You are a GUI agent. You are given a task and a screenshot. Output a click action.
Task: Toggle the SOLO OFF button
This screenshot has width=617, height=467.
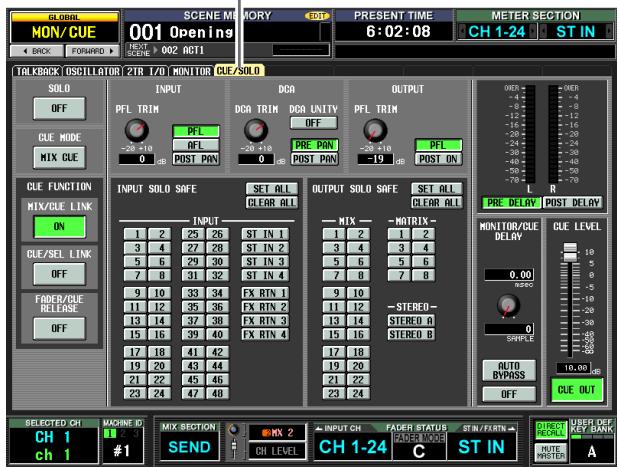click(59, 108)
